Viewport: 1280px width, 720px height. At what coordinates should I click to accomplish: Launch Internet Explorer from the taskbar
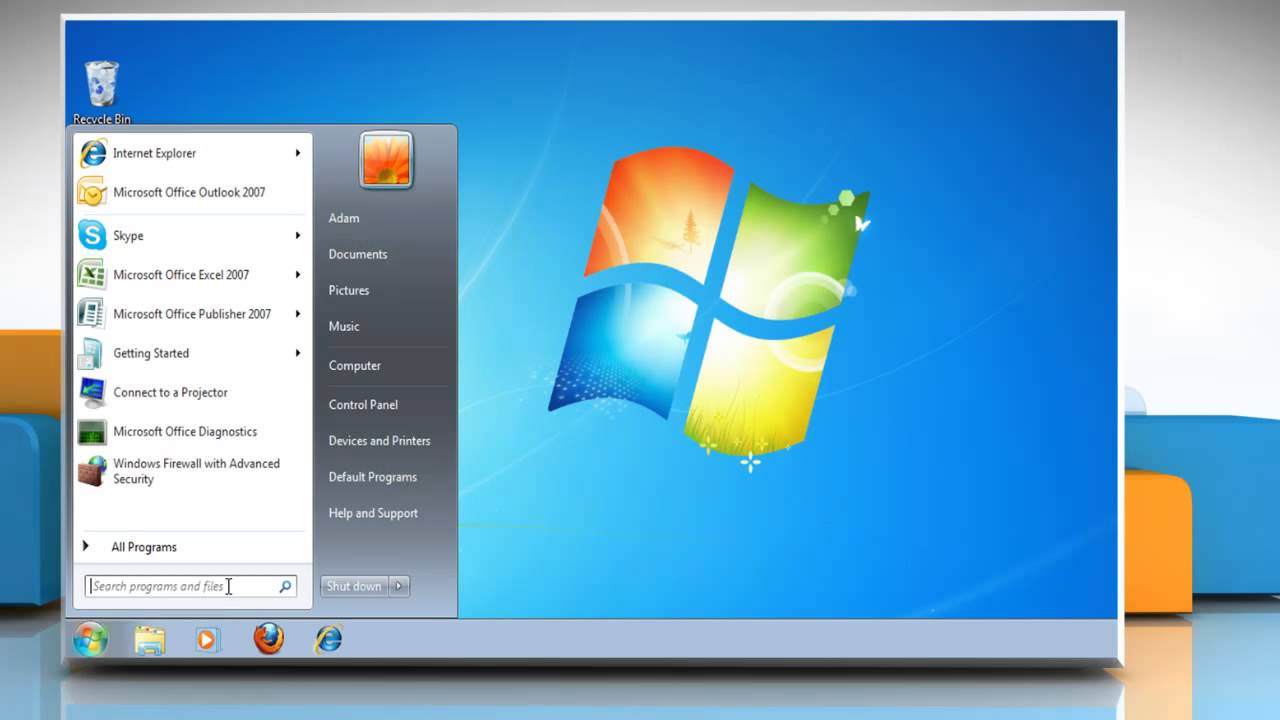tap(329, 638)
